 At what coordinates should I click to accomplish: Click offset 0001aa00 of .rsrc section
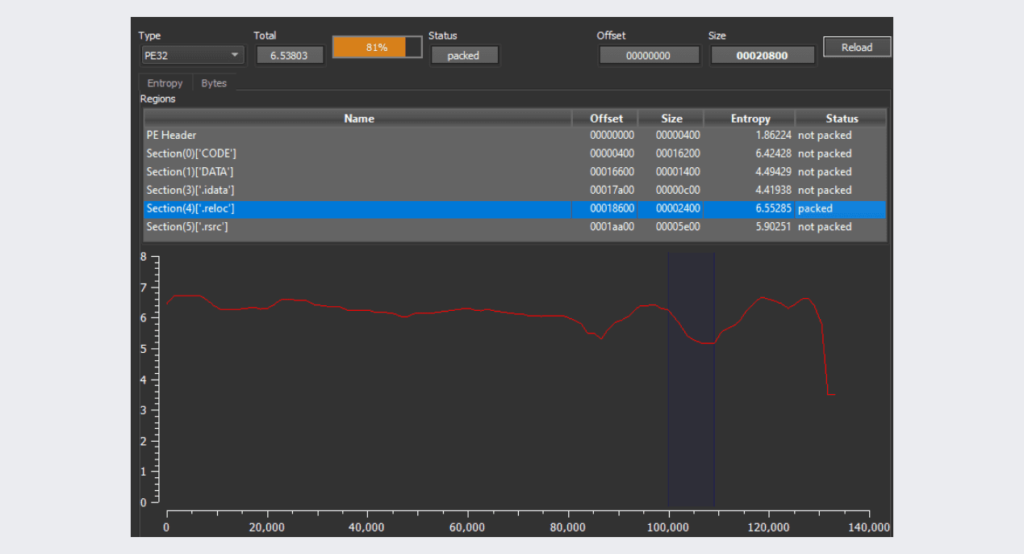[612, 227]
